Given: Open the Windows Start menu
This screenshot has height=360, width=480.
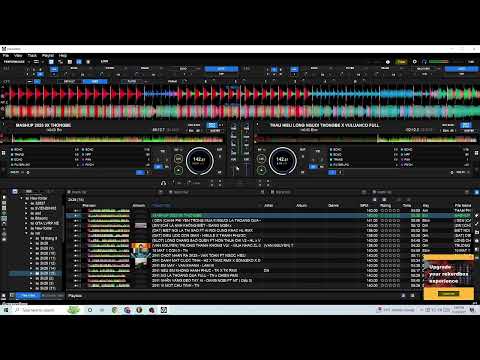Looking at the screenshot, I should pos(5,310).
